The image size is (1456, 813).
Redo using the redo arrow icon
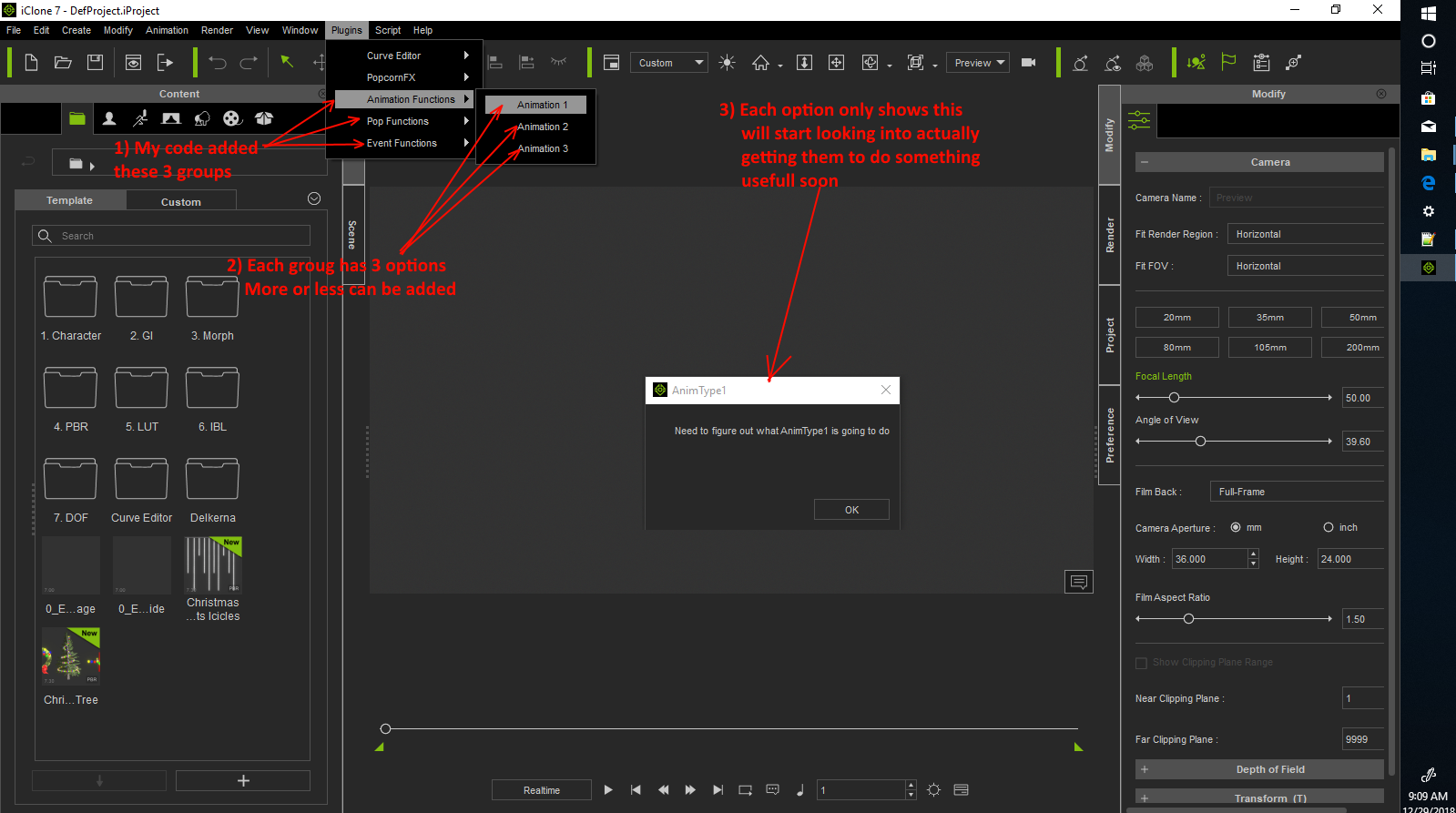point(249,63)
